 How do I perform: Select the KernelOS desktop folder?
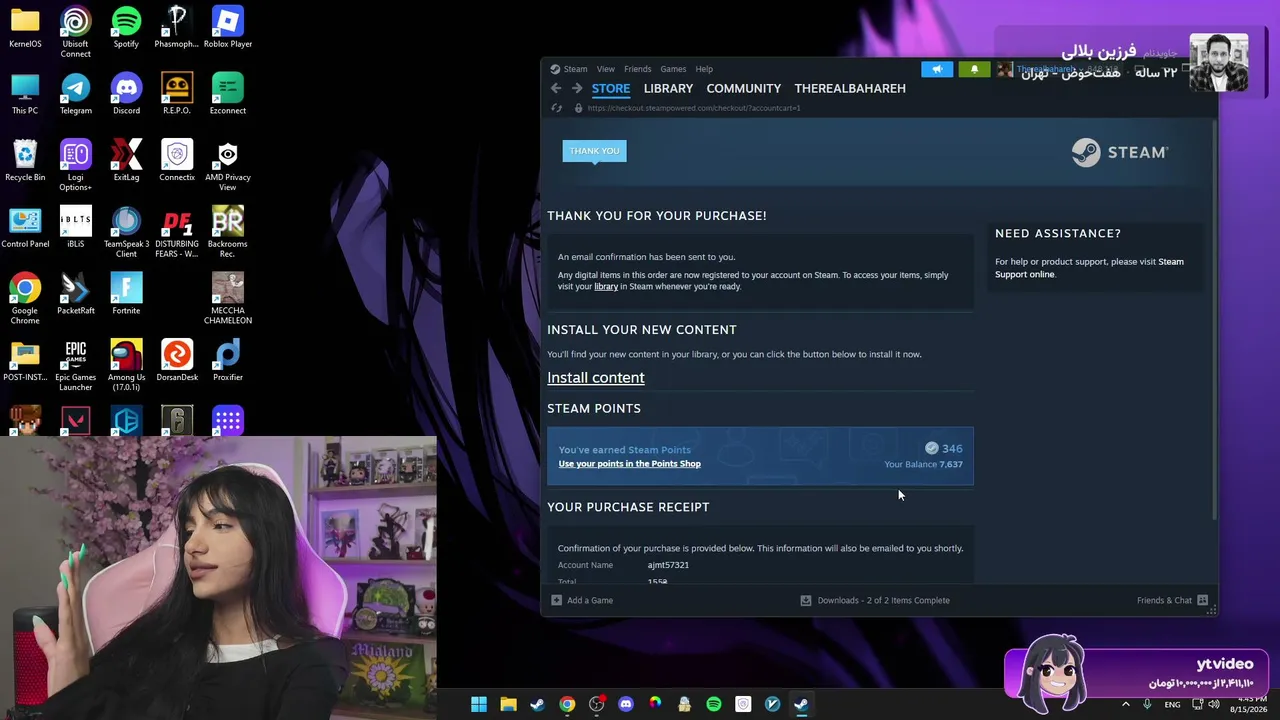click(25, 27)
